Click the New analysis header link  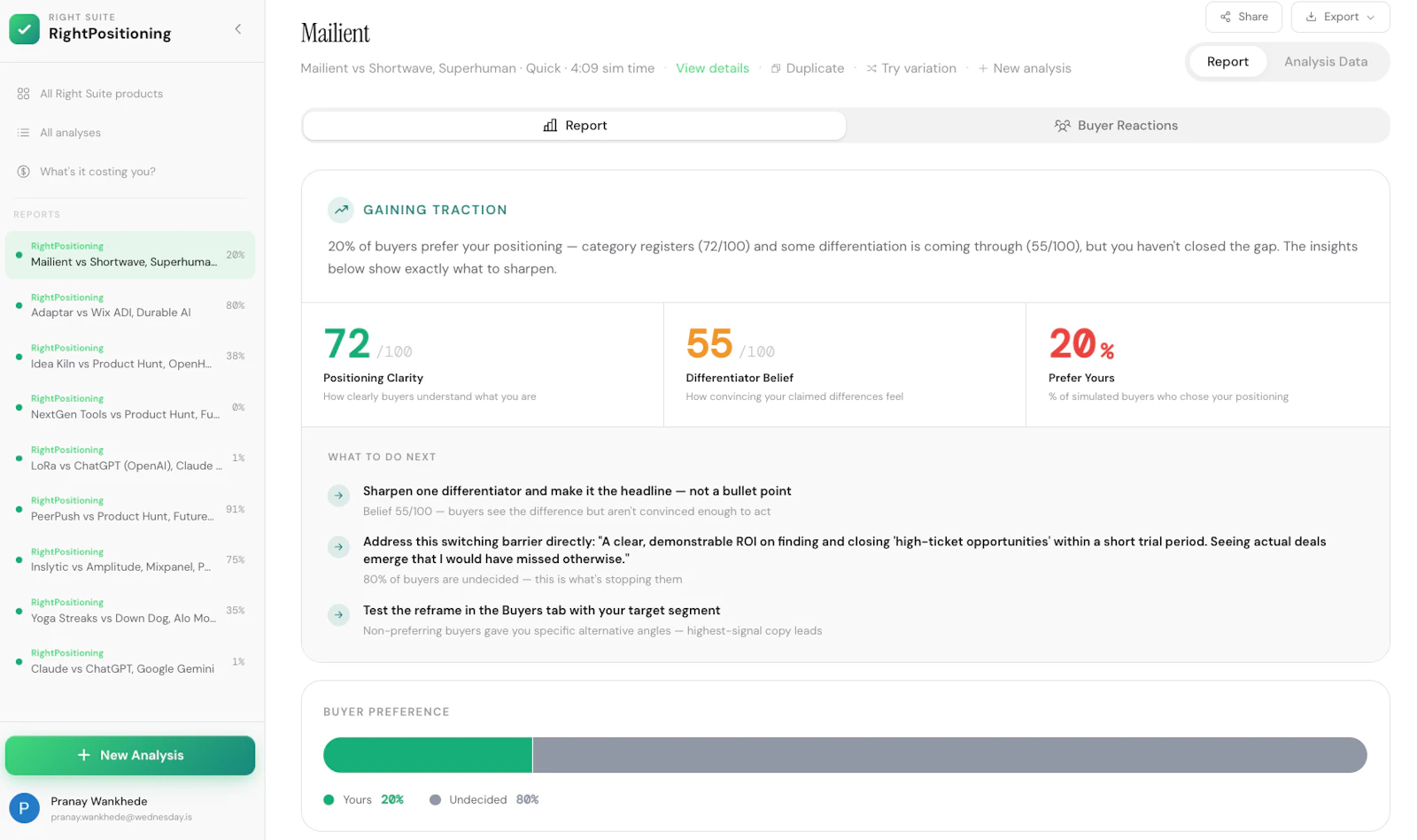pos(1025,68)
